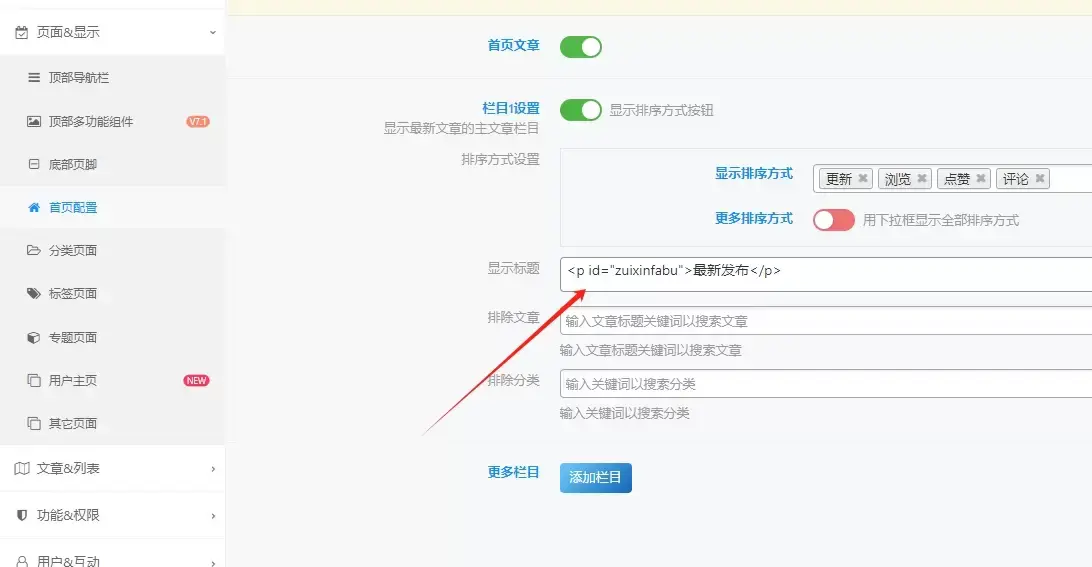This screenshot has height=567, width=1092.
Task: Toggle the 首页文章 switch off
Action: (580, 47)
